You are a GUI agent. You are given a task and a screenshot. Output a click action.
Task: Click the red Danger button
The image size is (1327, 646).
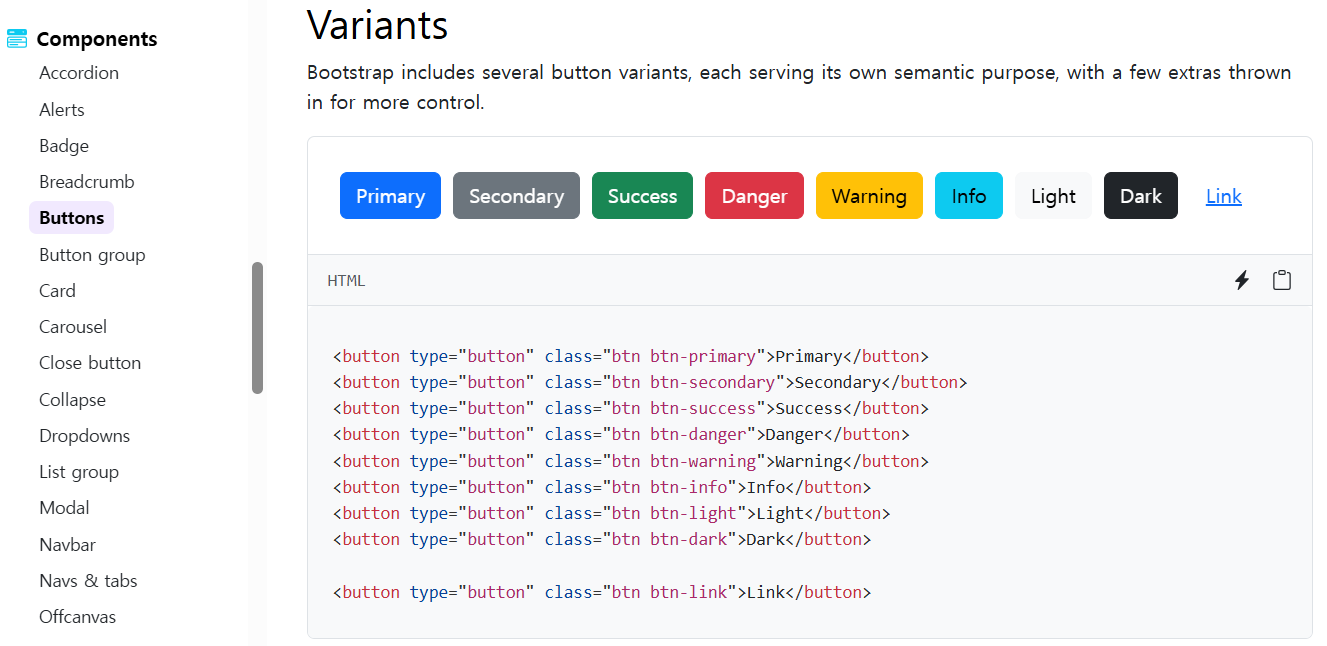click(754, 196)
